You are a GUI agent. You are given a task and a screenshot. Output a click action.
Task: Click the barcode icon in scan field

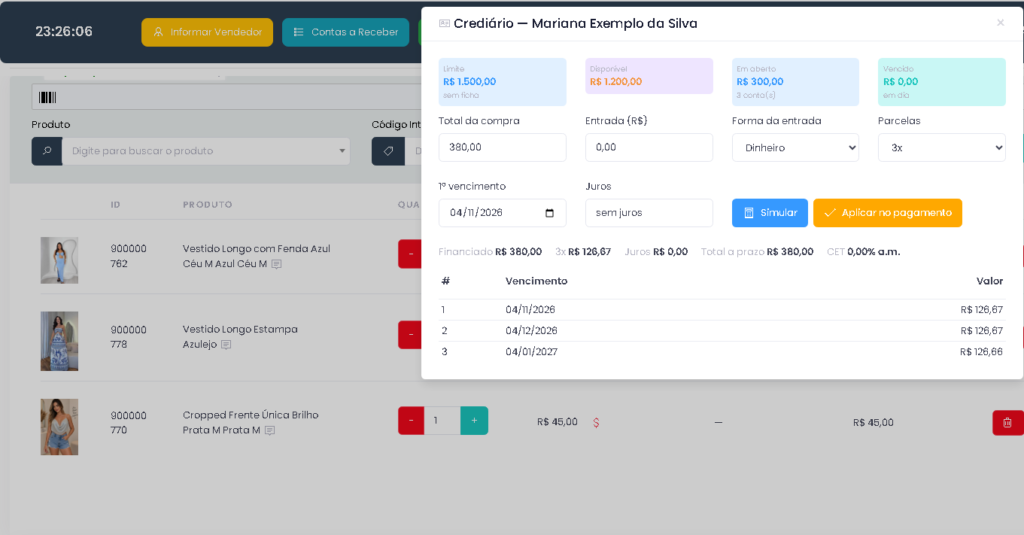(x=48, y=97)
